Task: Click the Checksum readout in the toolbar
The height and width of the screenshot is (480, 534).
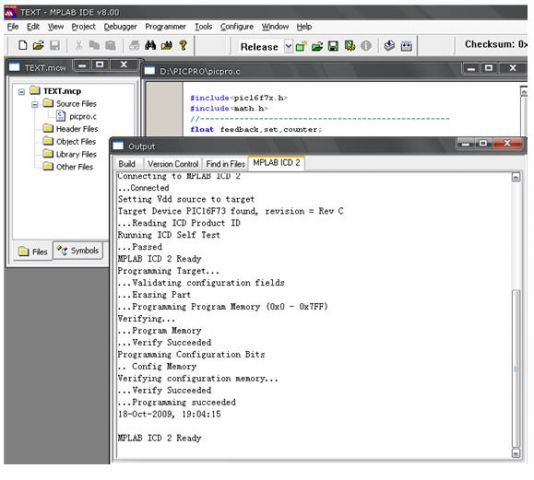Action: click(x=496, y=44)
